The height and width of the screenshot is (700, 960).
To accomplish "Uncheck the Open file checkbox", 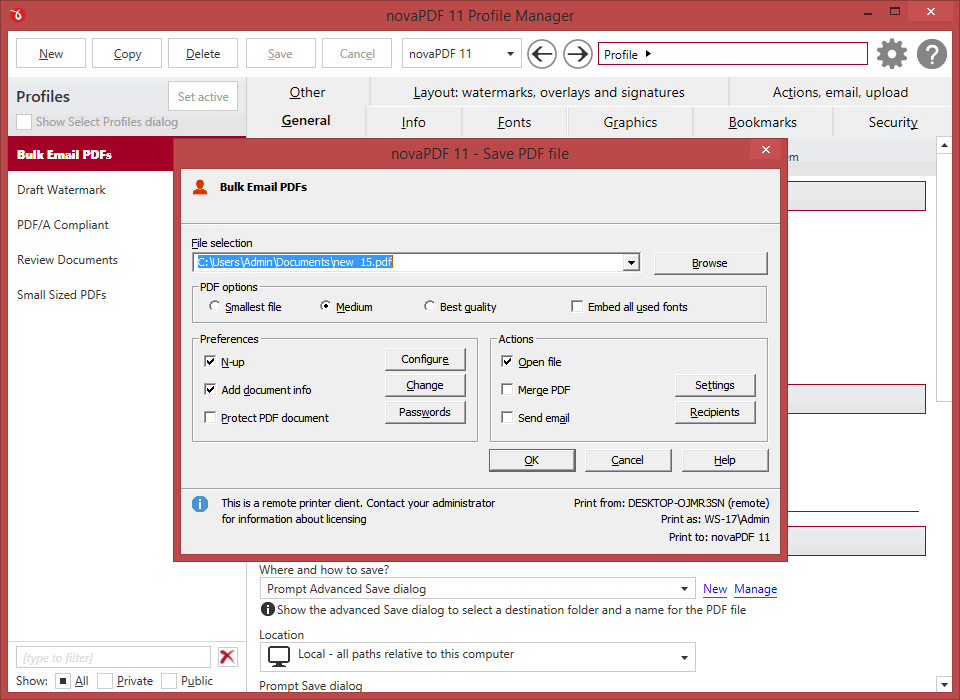I will pyautogui.click(x=507, y=361).
